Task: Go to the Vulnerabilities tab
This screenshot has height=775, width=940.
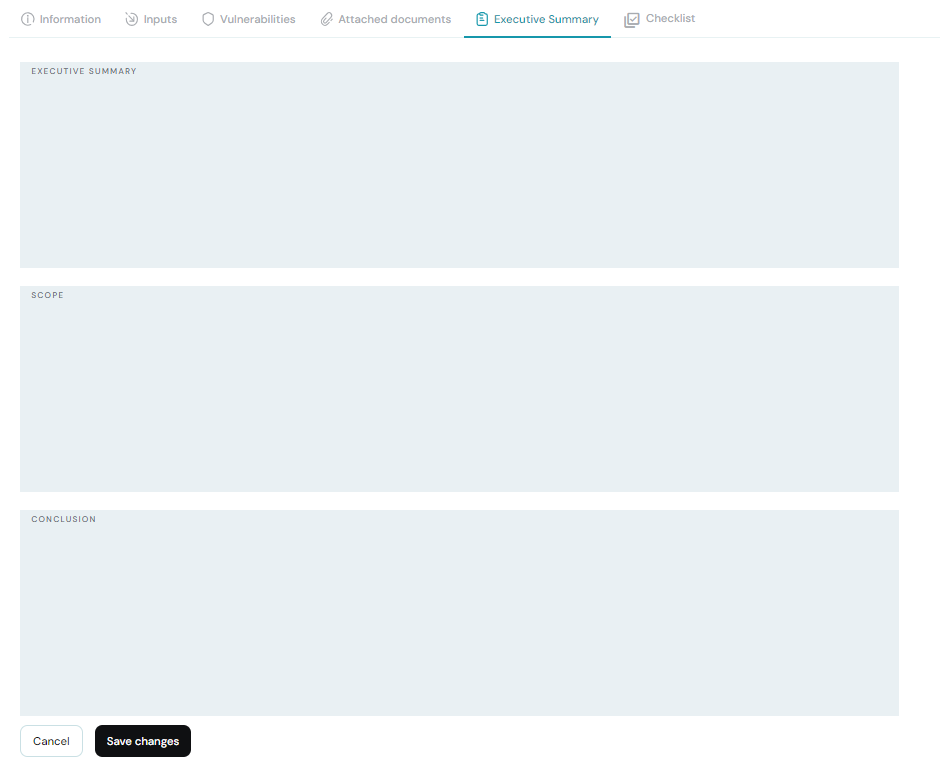Action: pyautogui.click(x=257, y=19)
